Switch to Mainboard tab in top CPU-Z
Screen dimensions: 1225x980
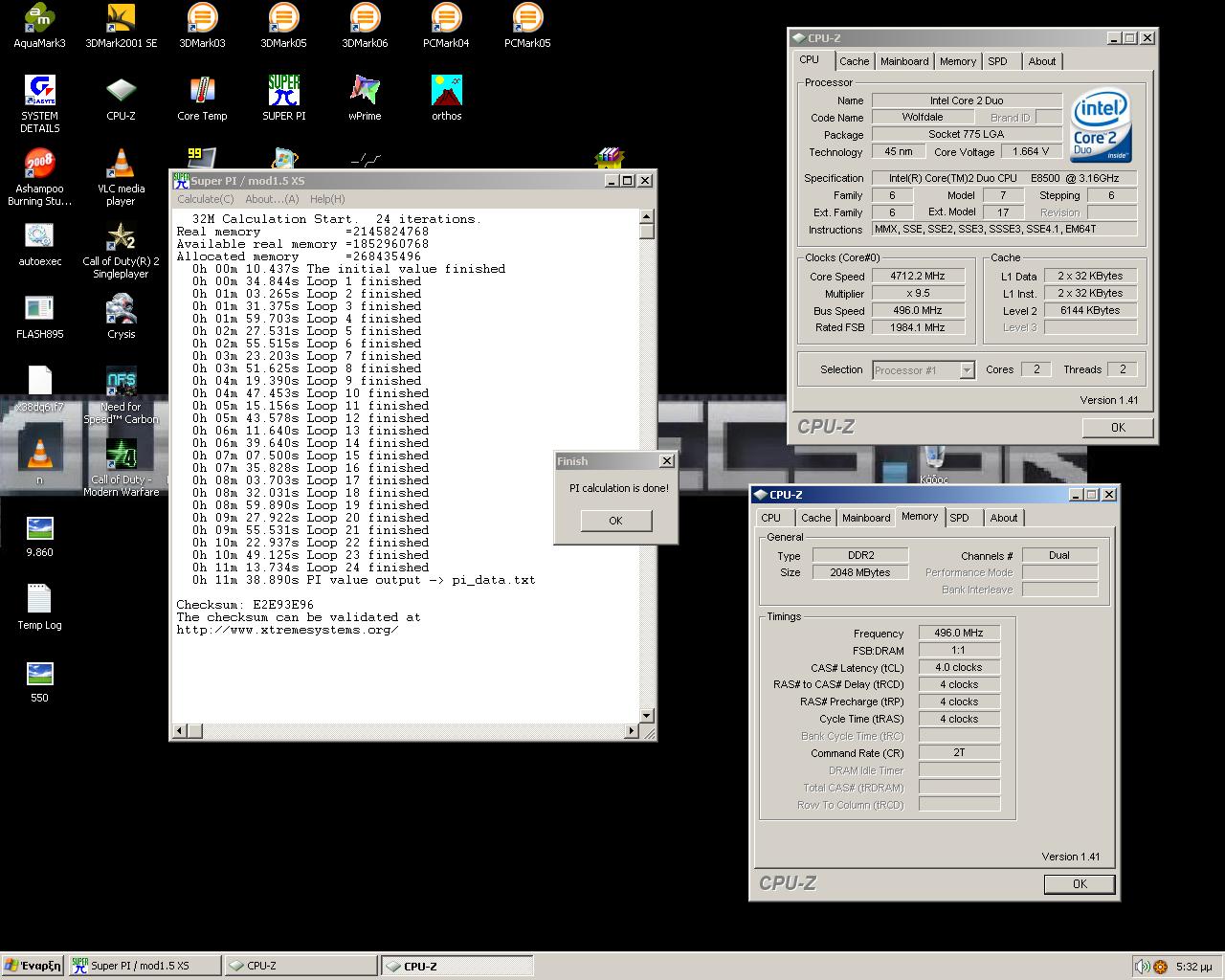click(x=904, y=61)
